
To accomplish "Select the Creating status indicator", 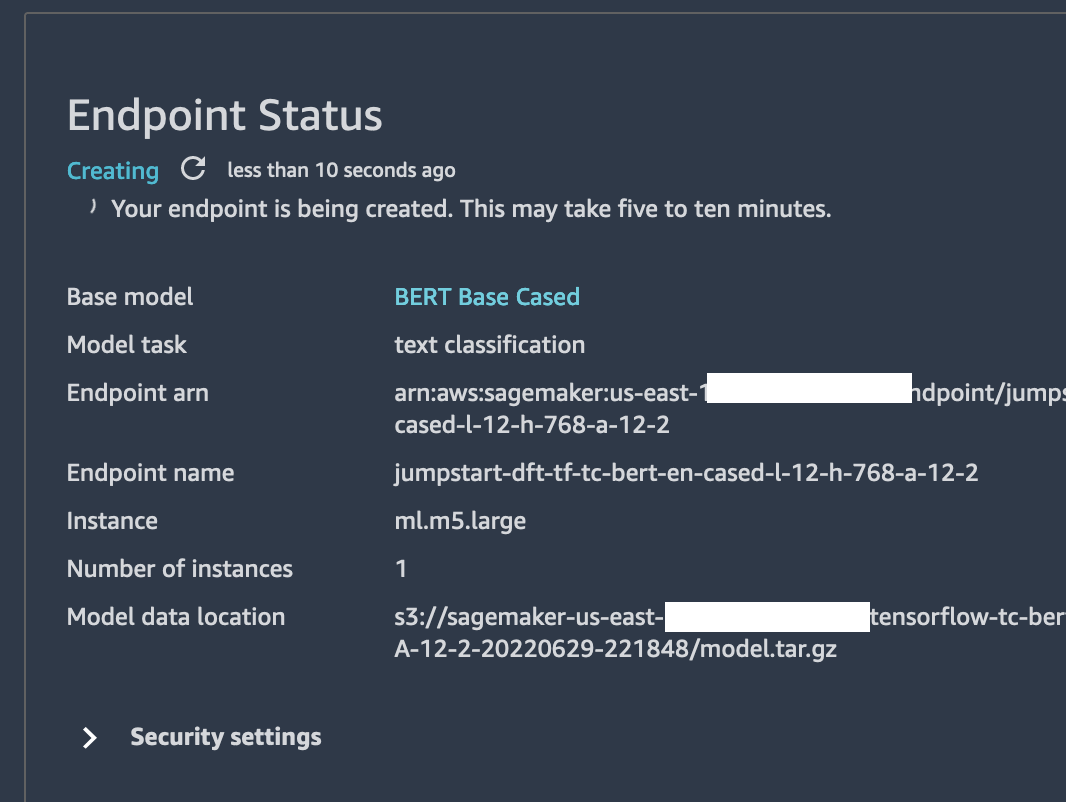I will pos(112,171).
